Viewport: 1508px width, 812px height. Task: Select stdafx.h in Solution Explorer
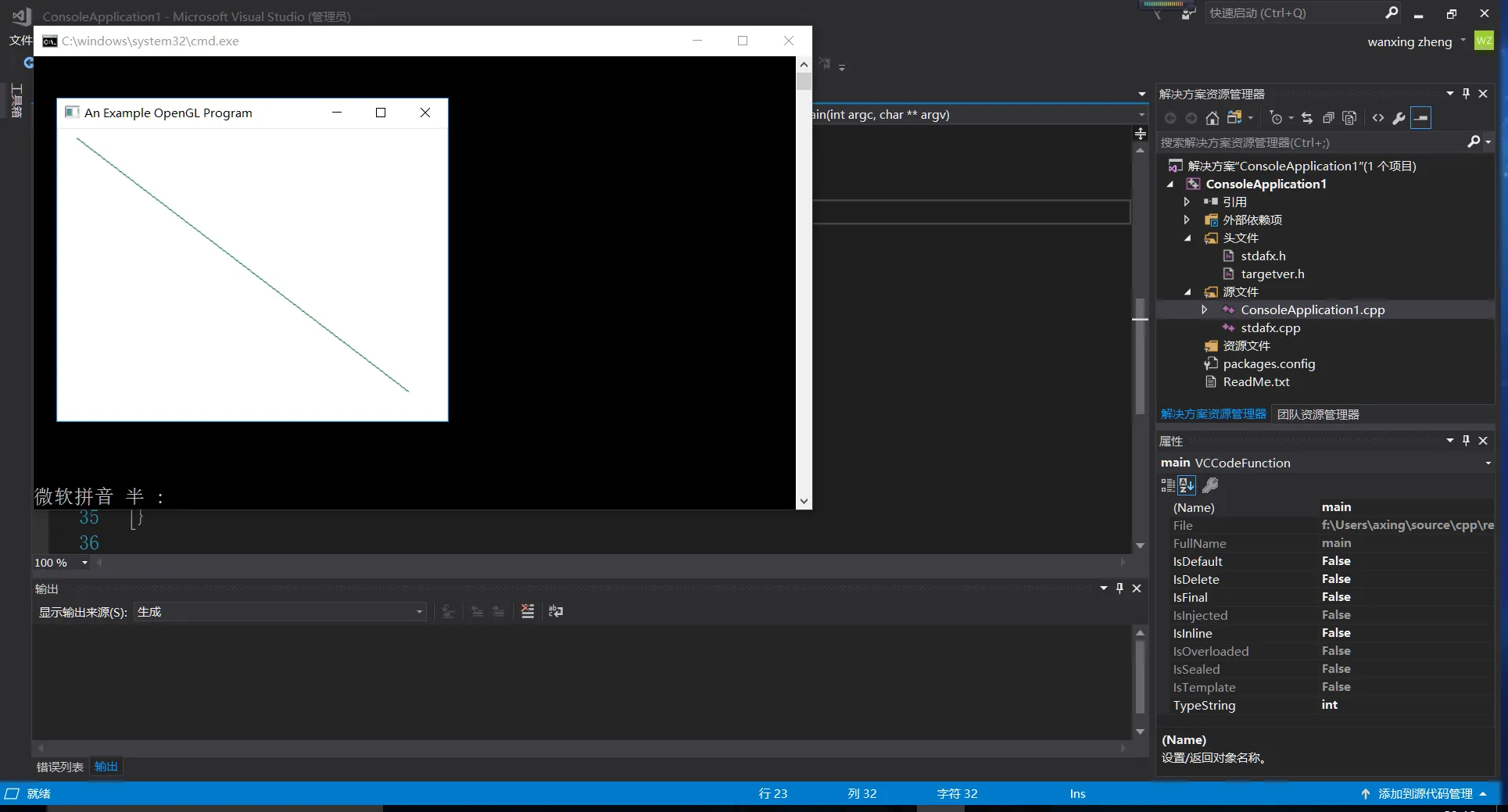(1263, 256)
